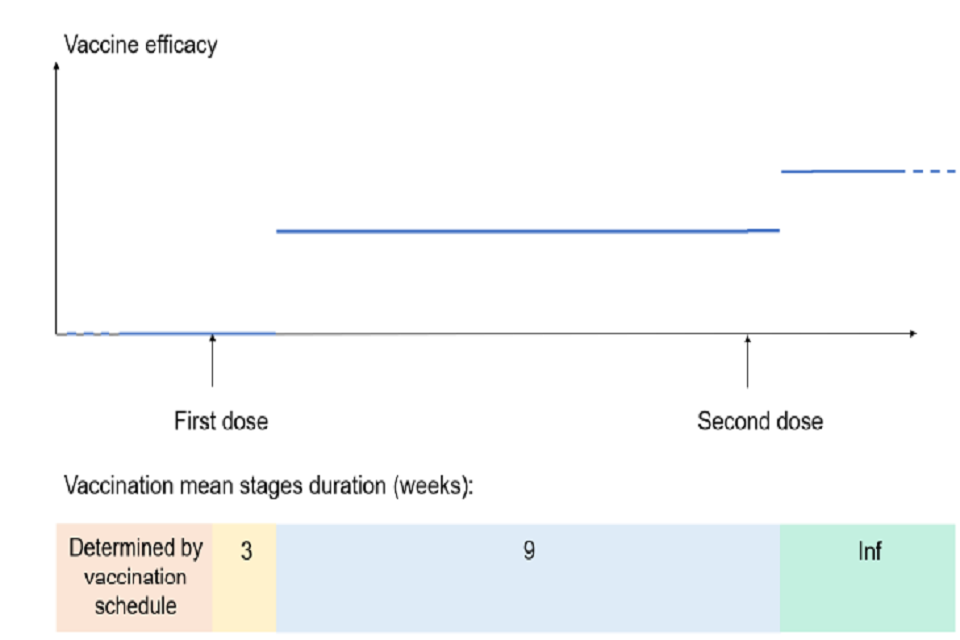Select the light blue stage box labeled 9
The image size is (960, 640).
pos(527,577)
